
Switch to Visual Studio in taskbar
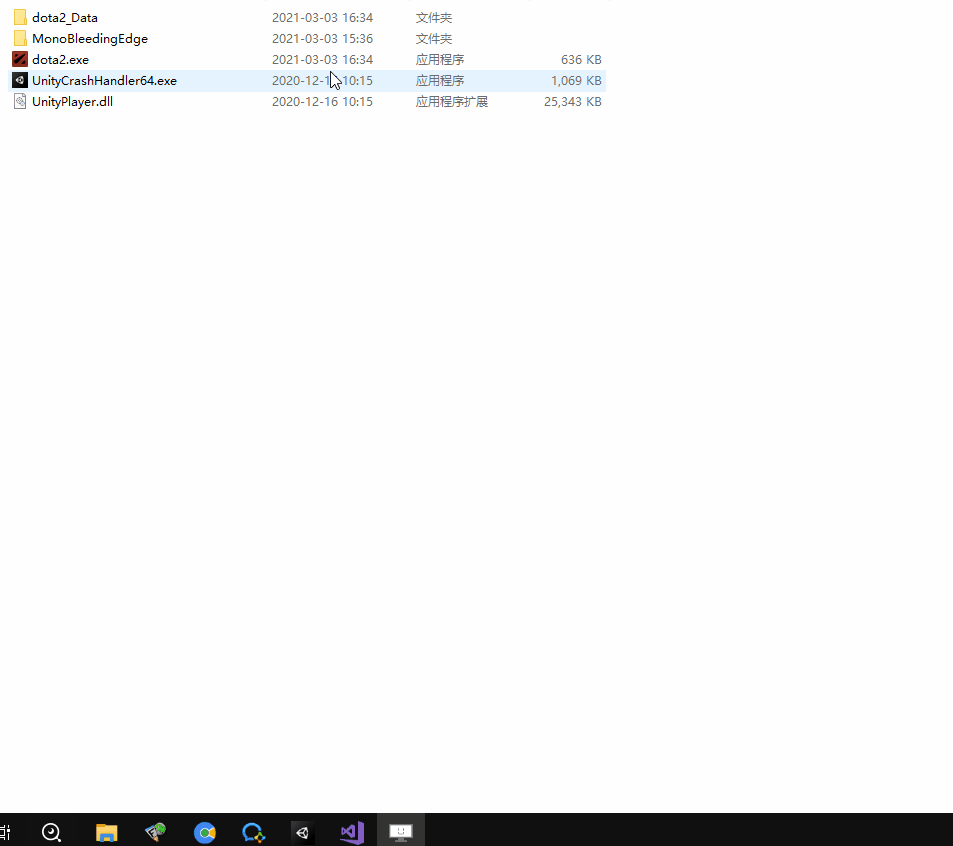(352, 832)
